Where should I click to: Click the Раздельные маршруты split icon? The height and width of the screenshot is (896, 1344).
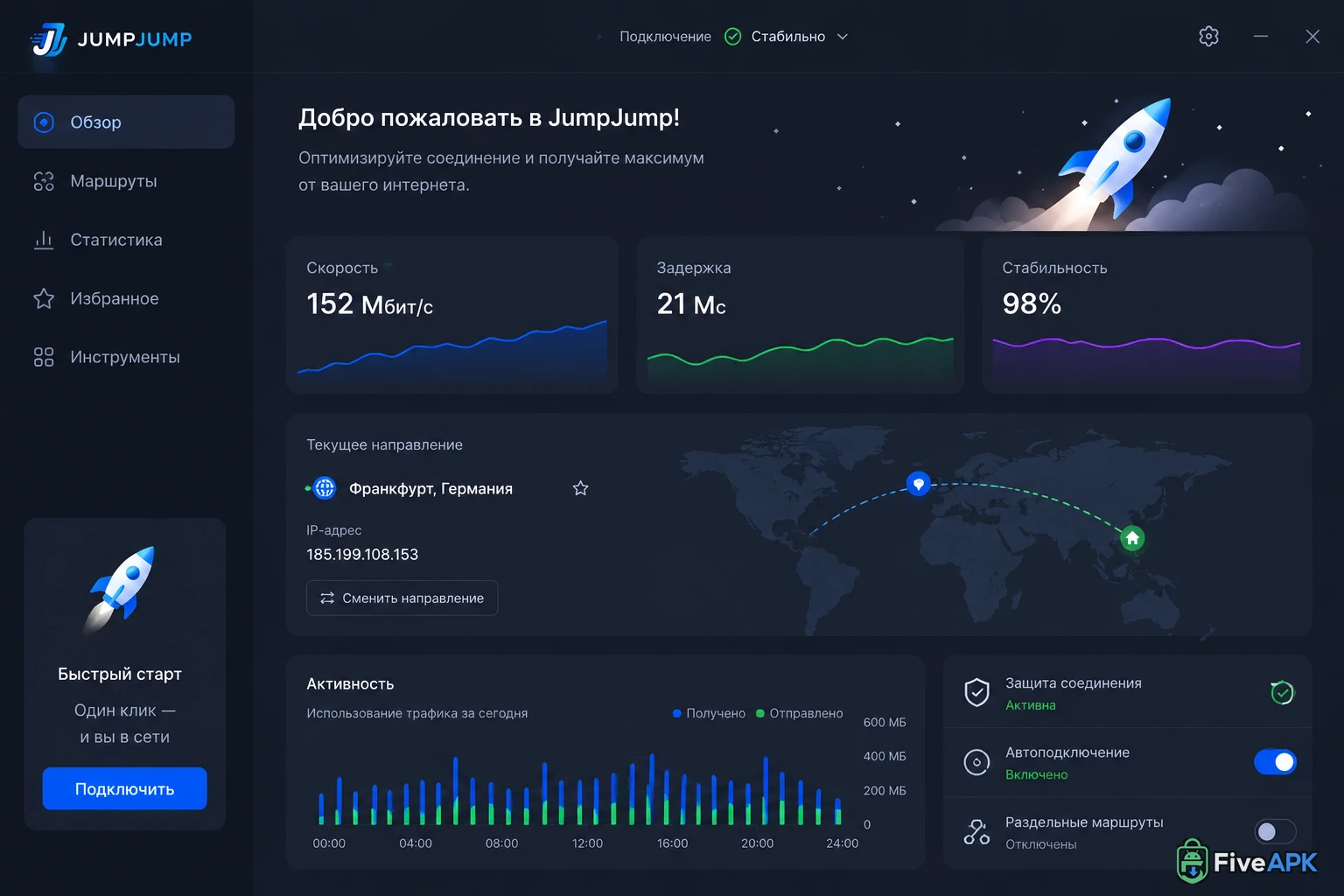pos(976,832)
